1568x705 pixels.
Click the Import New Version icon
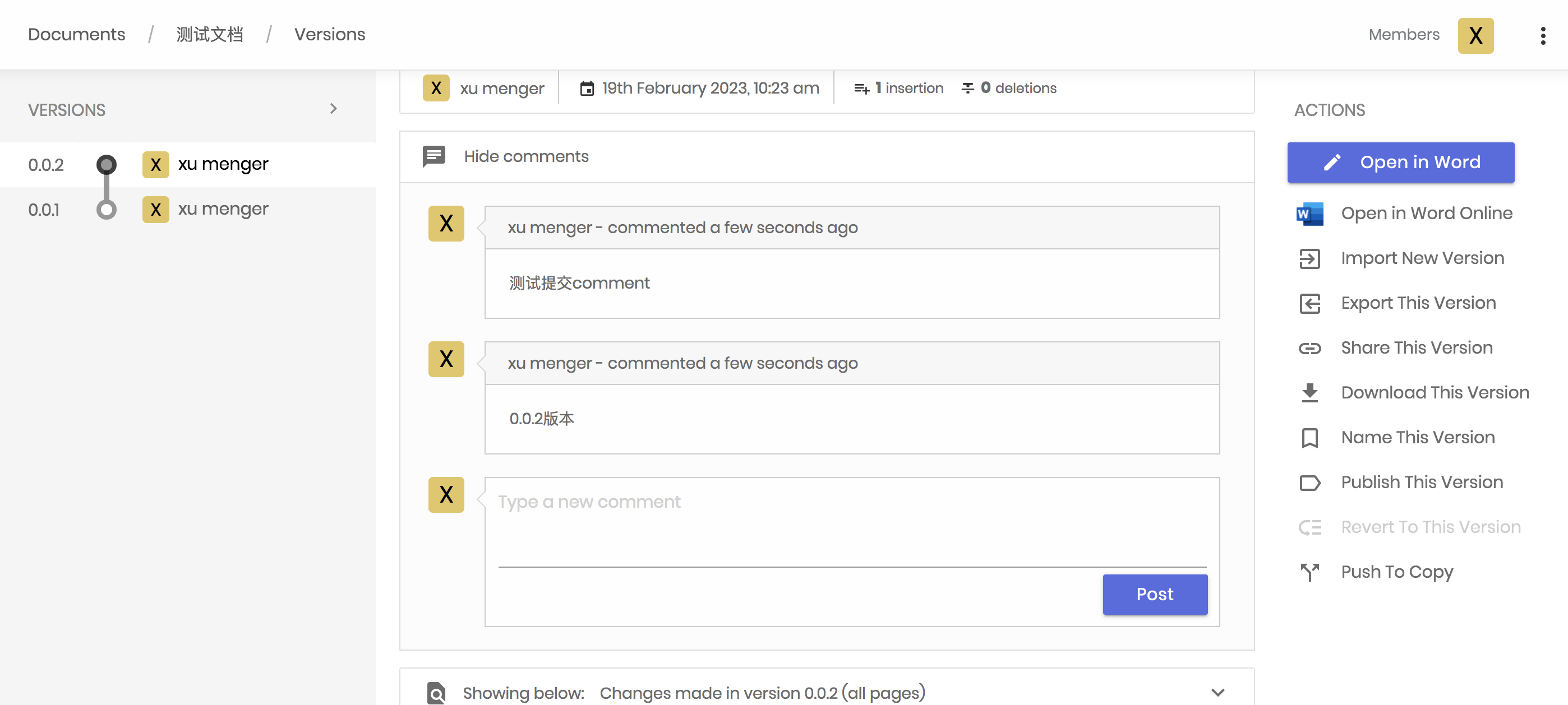[1310, 258]
